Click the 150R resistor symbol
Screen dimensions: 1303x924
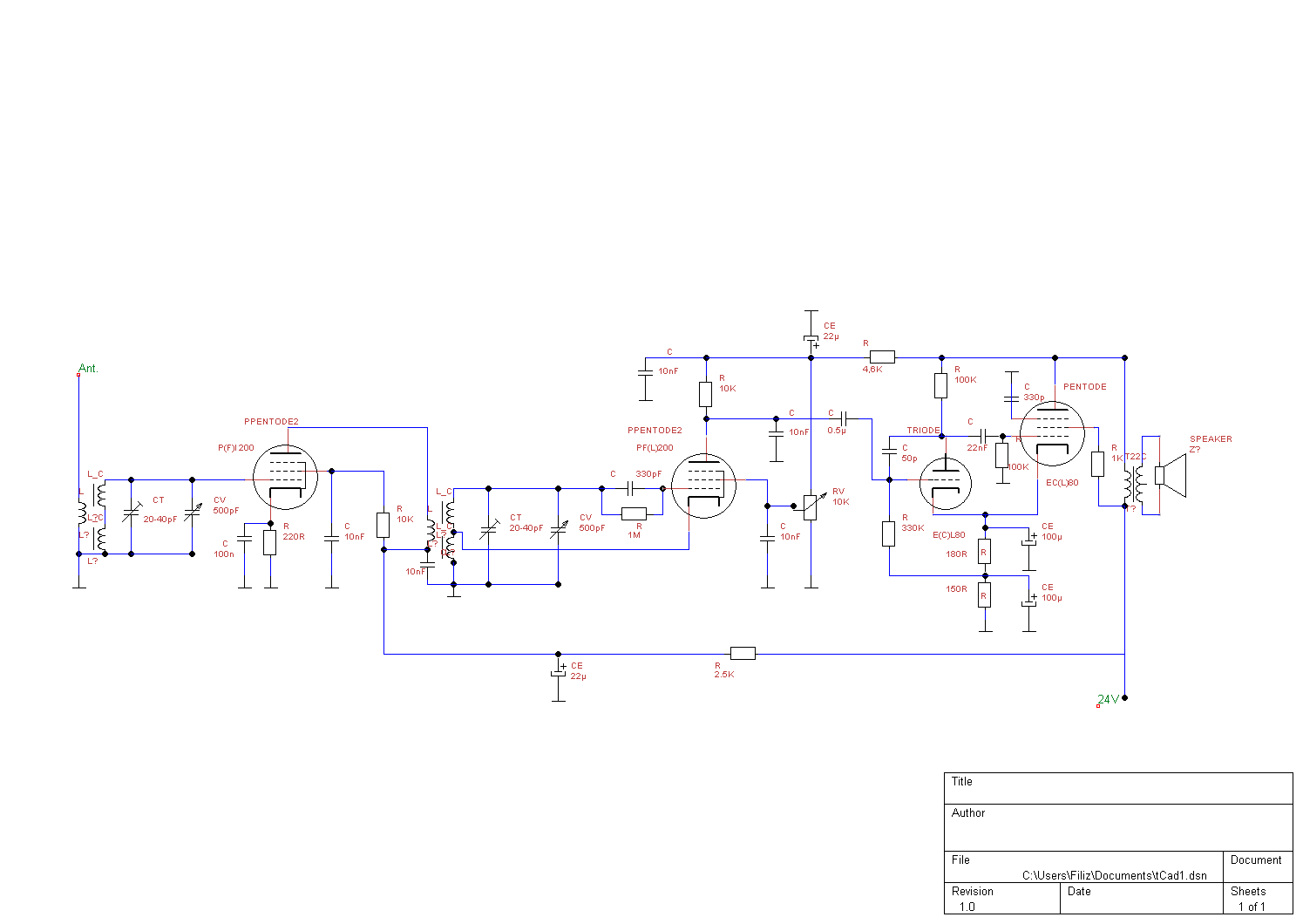coord(984,594)
